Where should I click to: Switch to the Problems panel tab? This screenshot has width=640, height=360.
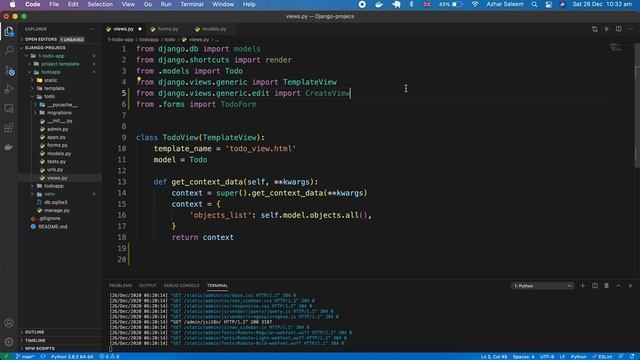click(x=120, y=286)
